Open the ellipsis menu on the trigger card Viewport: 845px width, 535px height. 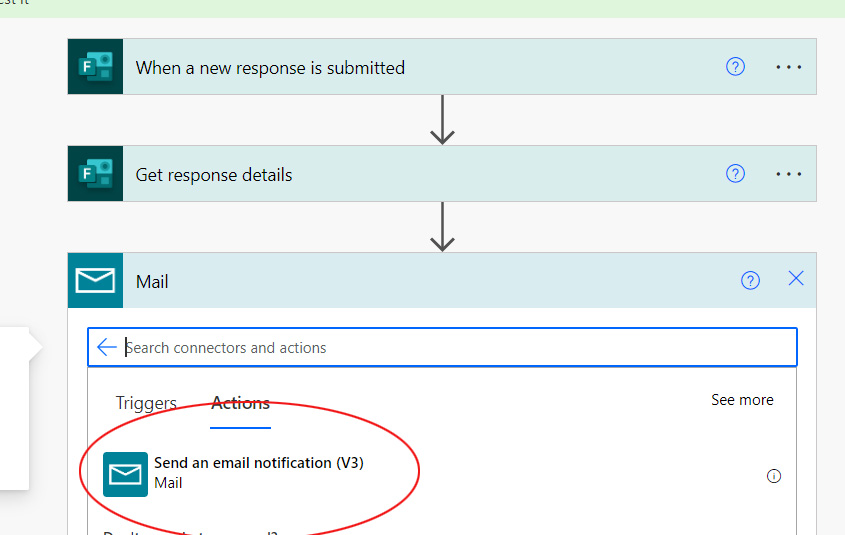point(789,67)
